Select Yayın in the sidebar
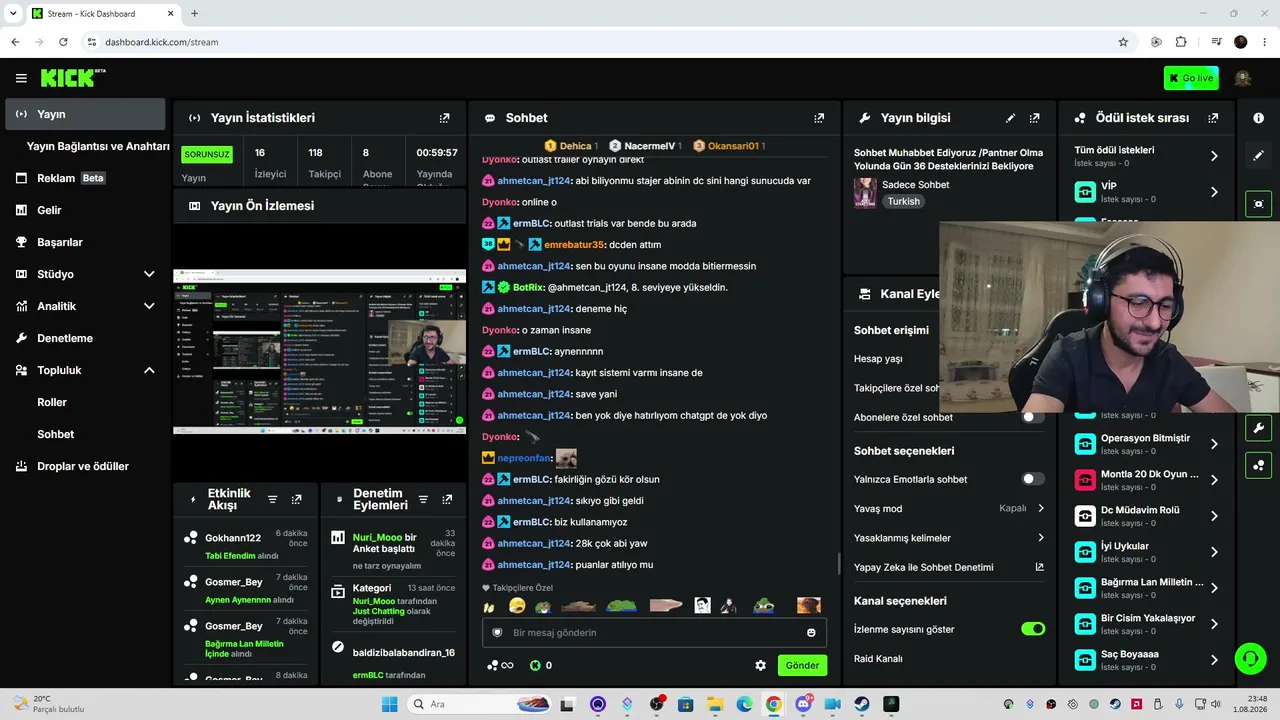1280x720 pixels. (85, 114)
